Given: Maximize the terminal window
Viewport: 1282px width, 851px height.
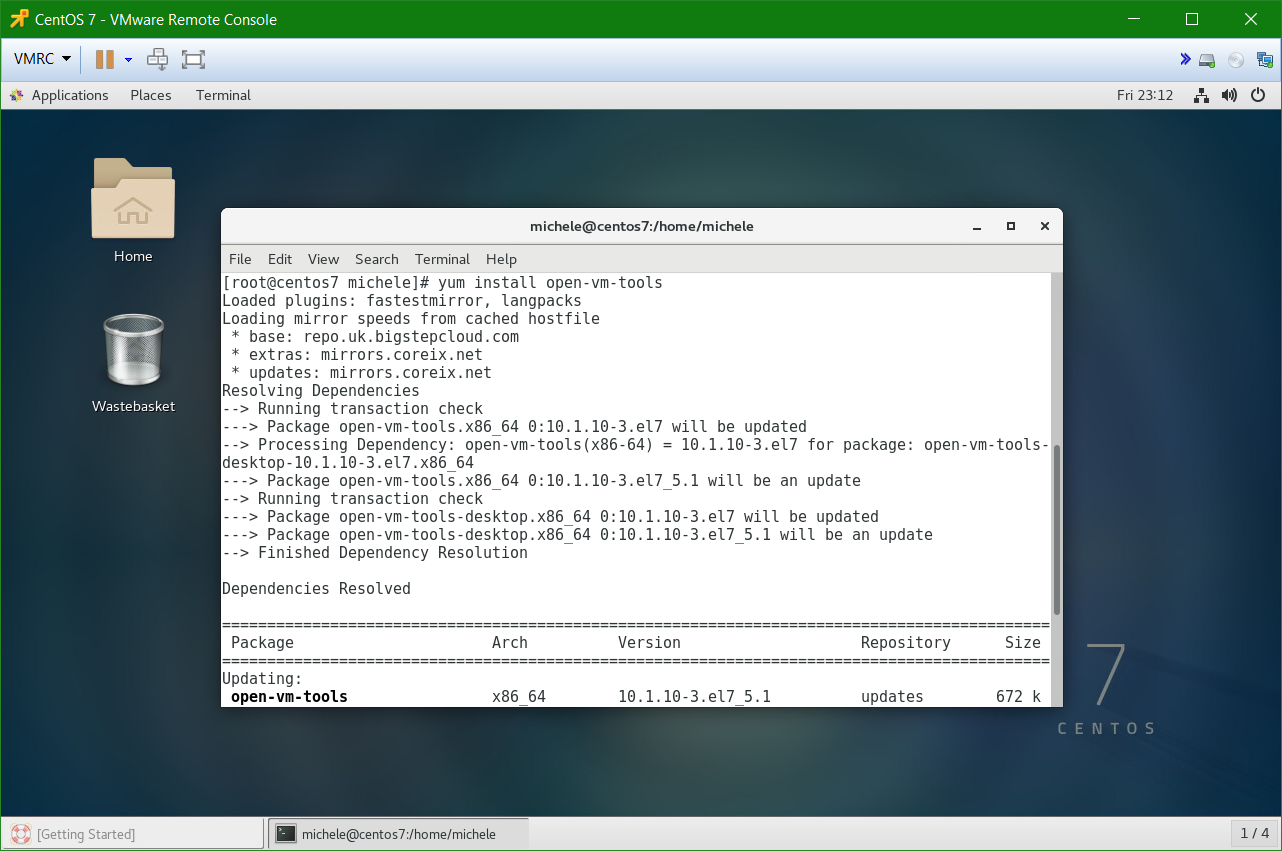Looking at the screenshot, I should (1011, 226).
